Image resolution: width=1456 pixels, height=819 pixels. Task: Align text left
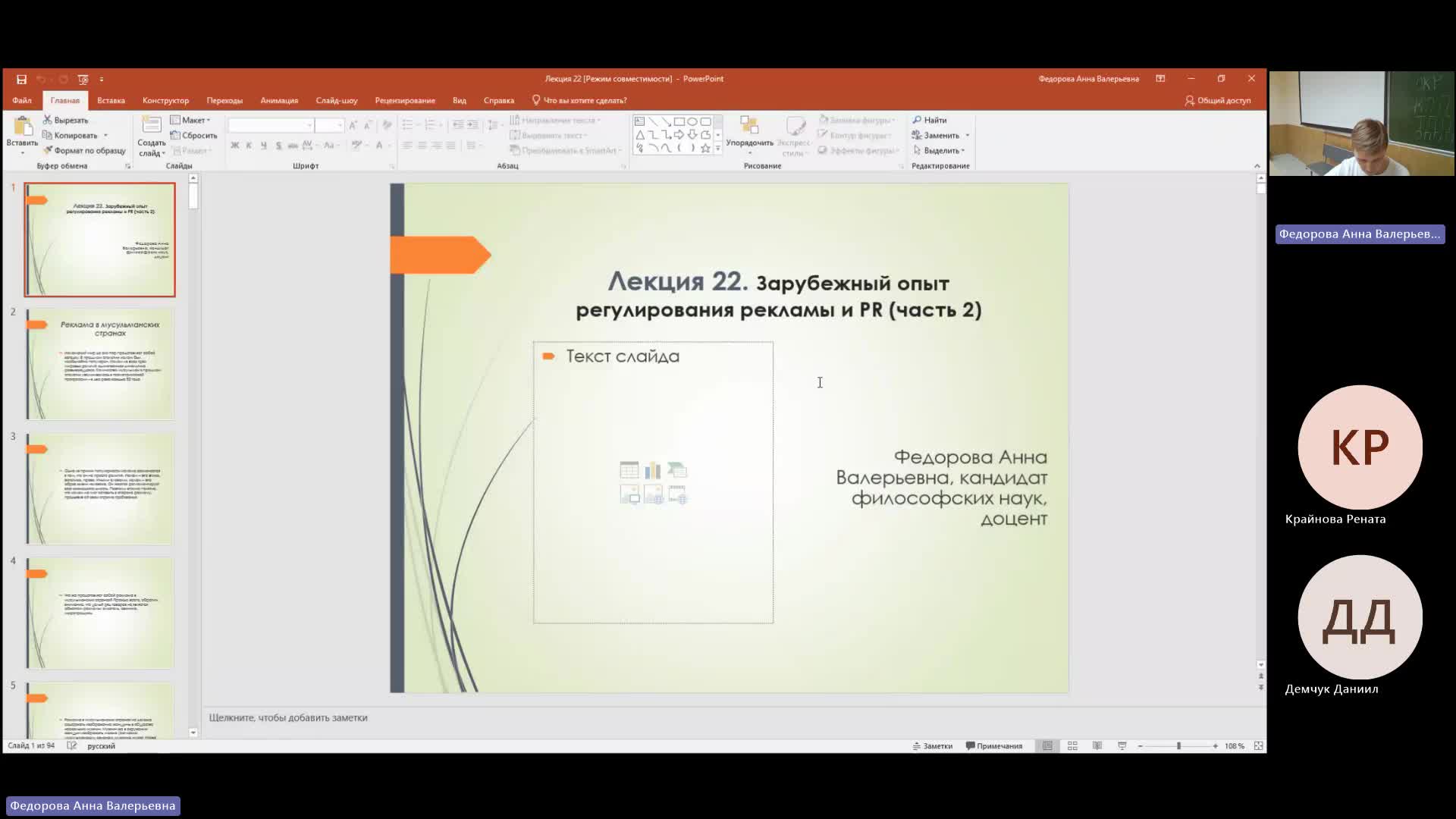tap(407, 145)
